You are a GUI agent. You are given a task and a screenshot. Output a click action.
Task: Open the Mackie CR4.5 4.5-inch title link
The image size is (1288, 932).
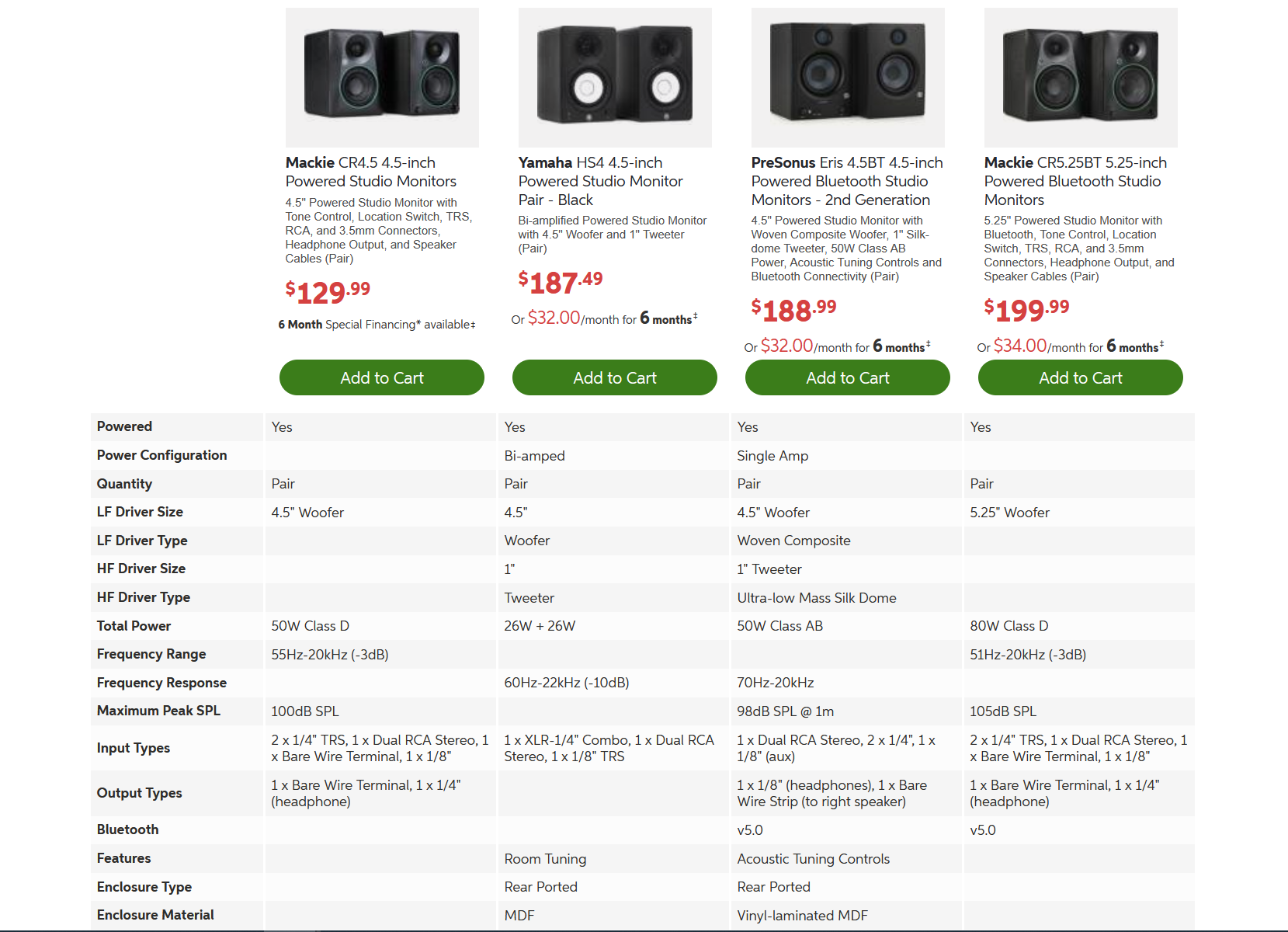(x=370, y=172)
